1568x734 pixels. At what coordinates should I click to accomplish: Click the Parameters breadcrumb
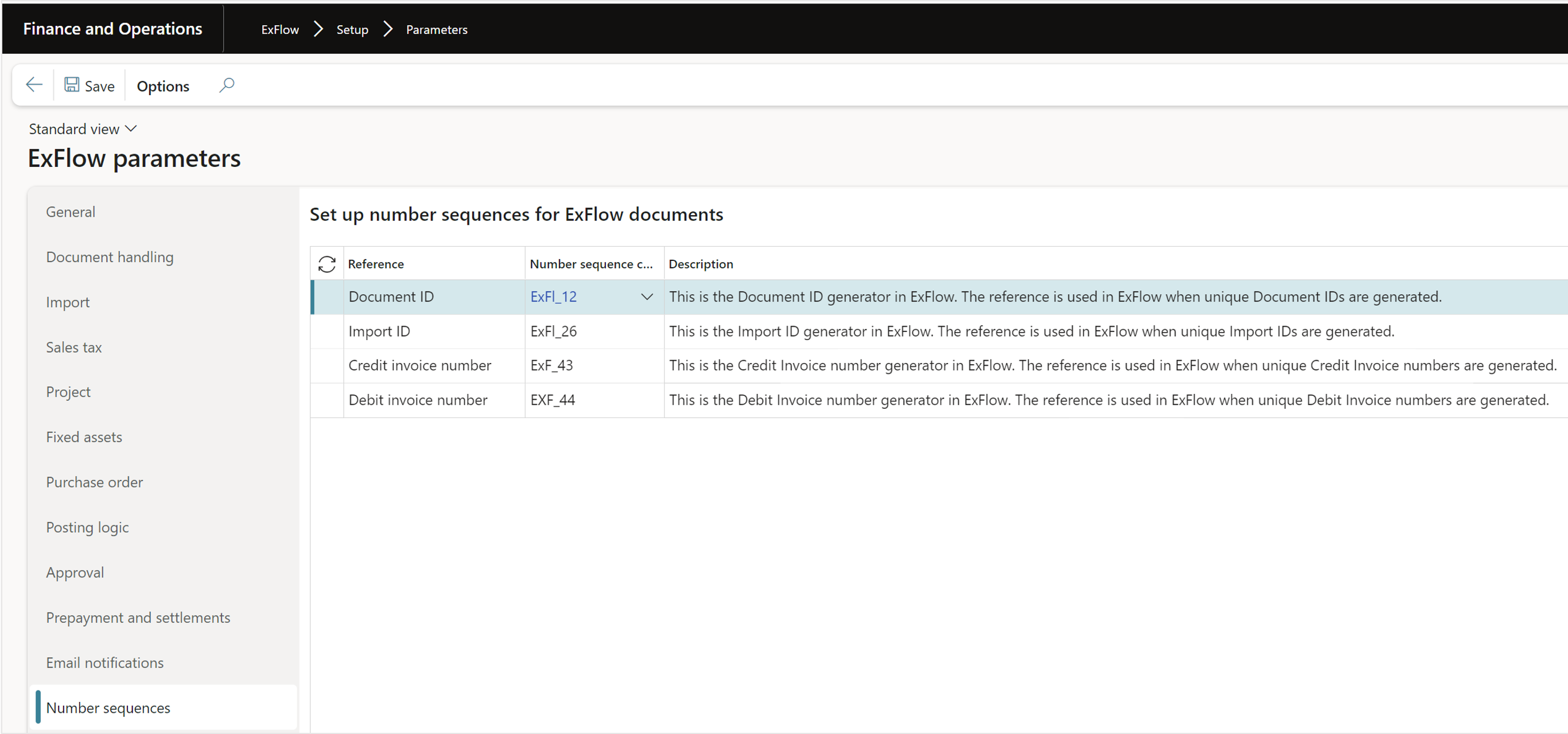[437, 29]
